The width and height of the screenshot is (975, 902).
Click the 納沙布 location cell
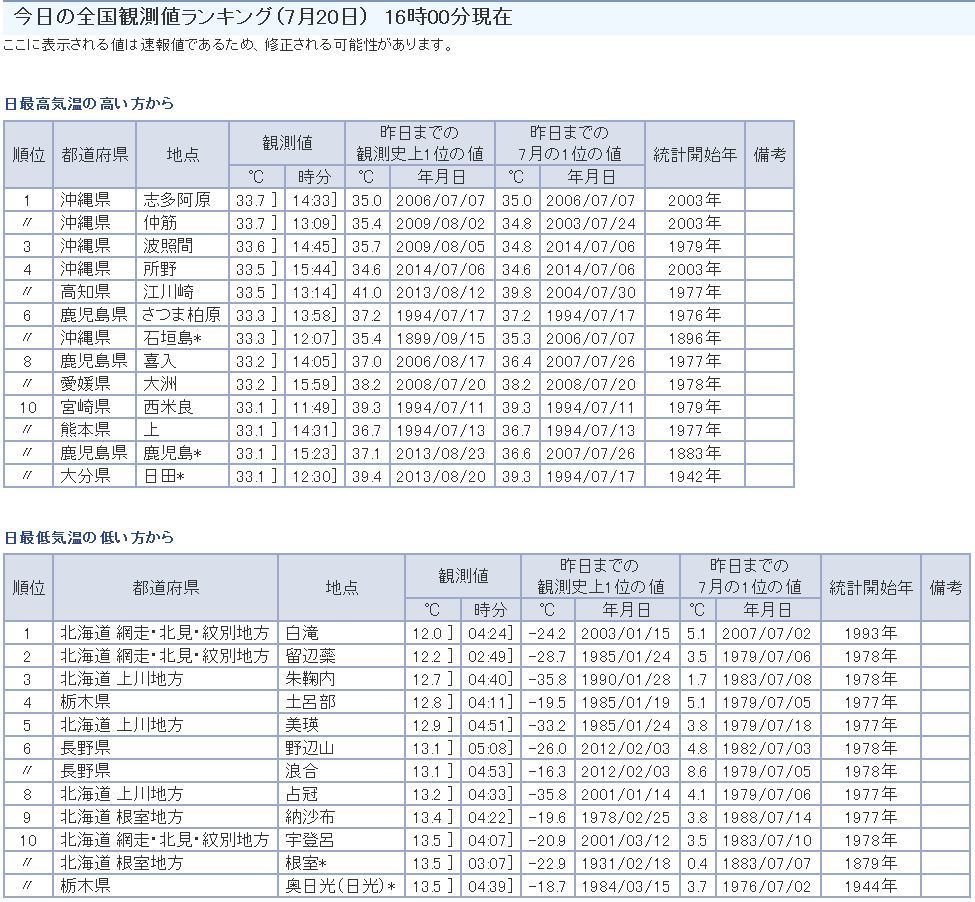pyautogui.click(x=309, y=817)
